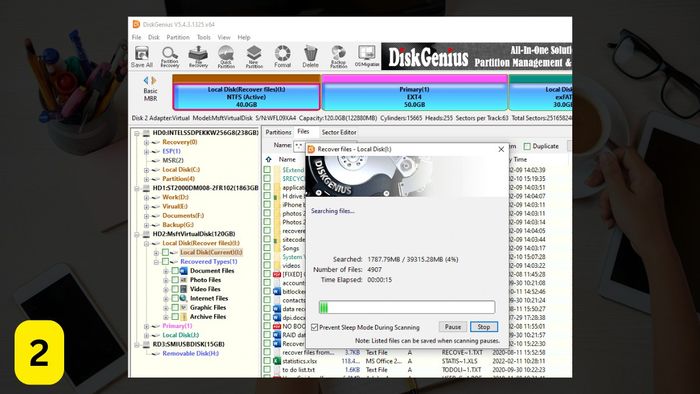
Task: Close the Recover files dialog
Action: pyautogui.click(x=501, y=149)
